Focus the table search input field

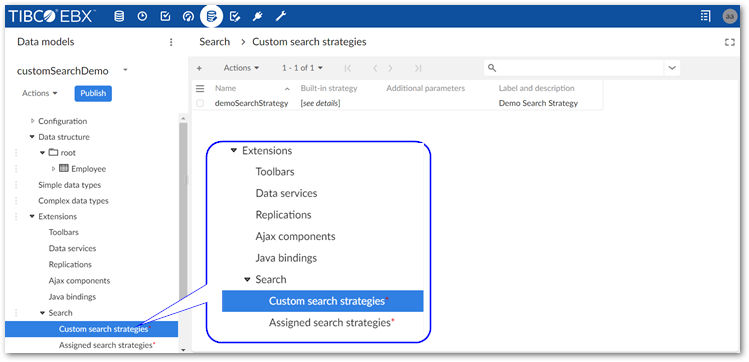tap(580, 68)
